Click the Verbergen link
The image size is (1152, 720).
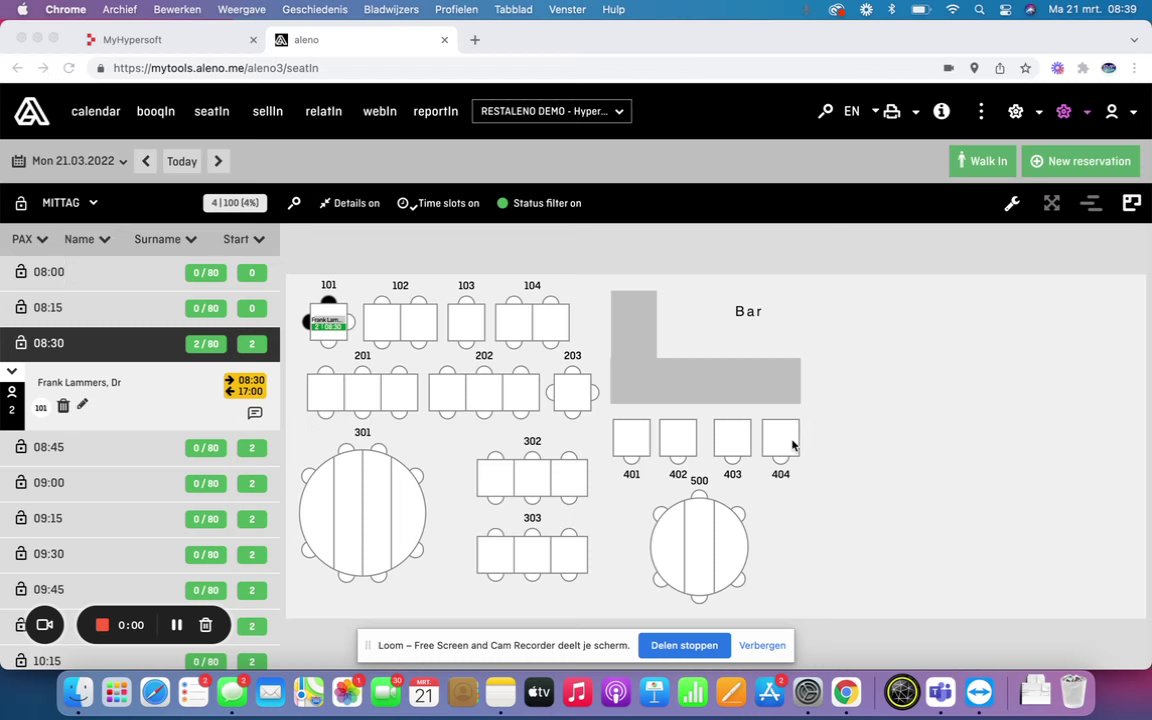(x=762, y=645)
